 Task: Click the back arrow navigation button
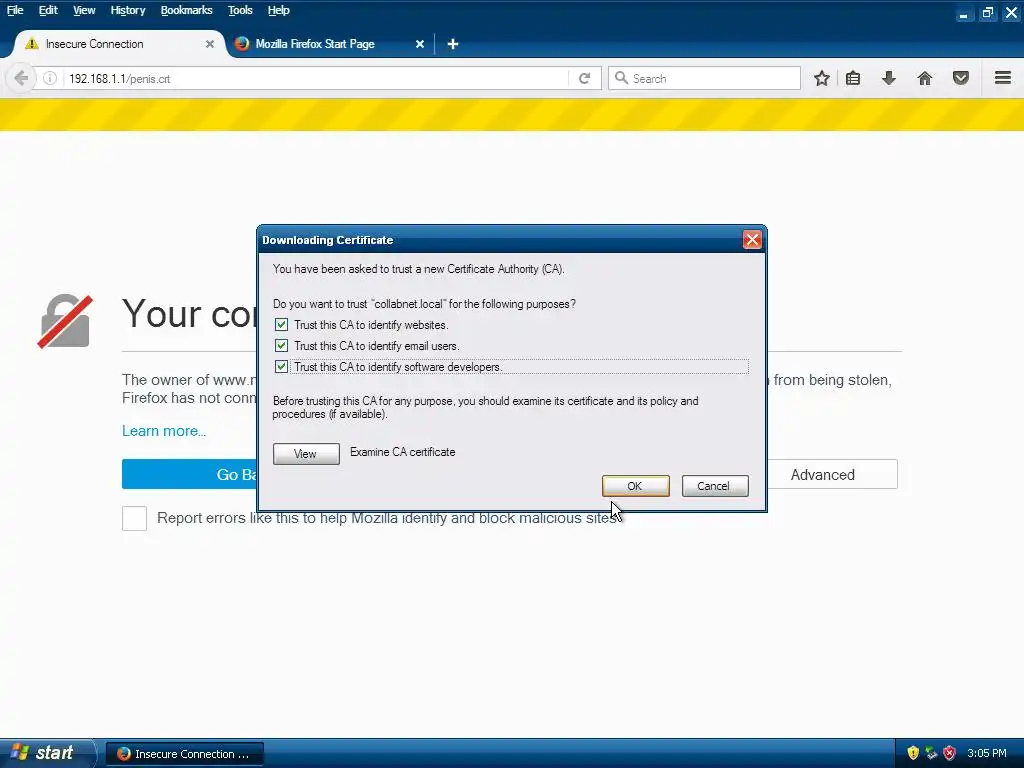[x=21, y=78]
